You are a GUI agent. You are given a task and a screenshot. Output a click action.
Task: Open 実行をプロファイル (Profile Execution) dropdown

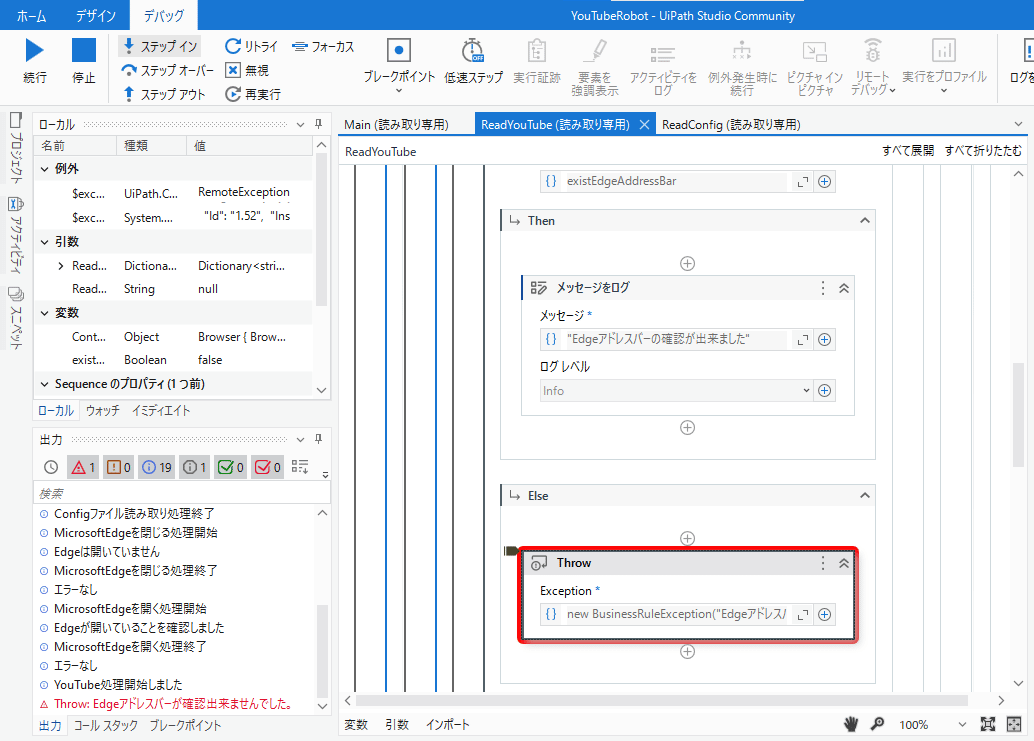click(944, 67)
